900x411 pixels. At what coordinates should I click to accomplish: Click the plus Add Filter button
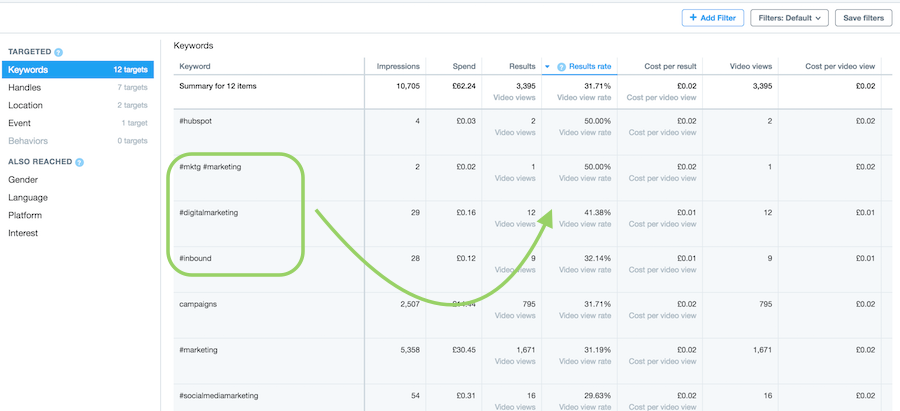click(x=713, y=18)
